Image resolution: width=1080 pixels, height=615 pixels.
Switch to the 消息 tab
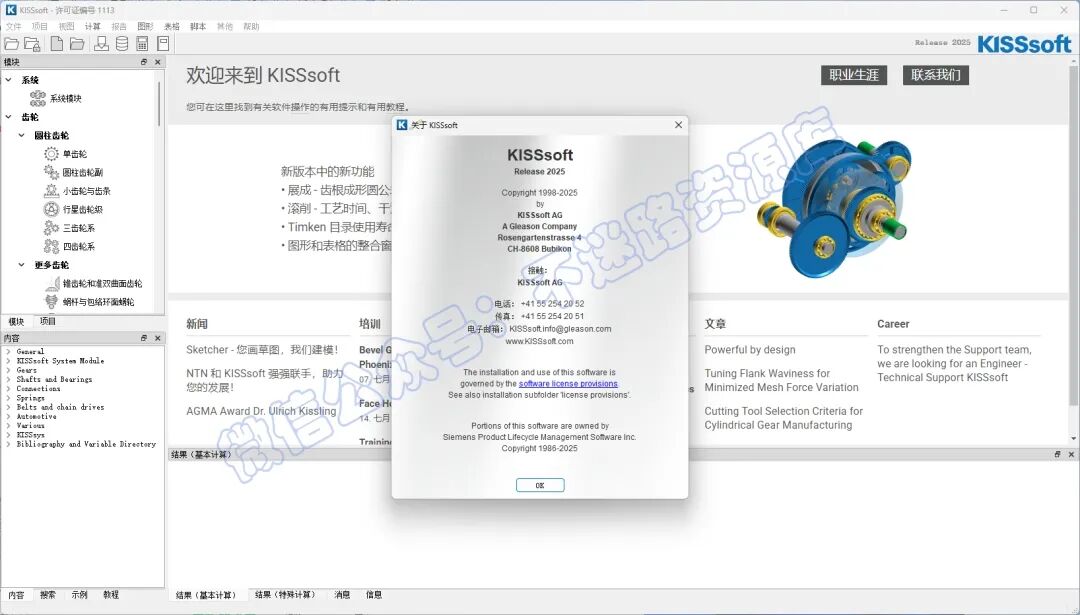coord(342,594)
